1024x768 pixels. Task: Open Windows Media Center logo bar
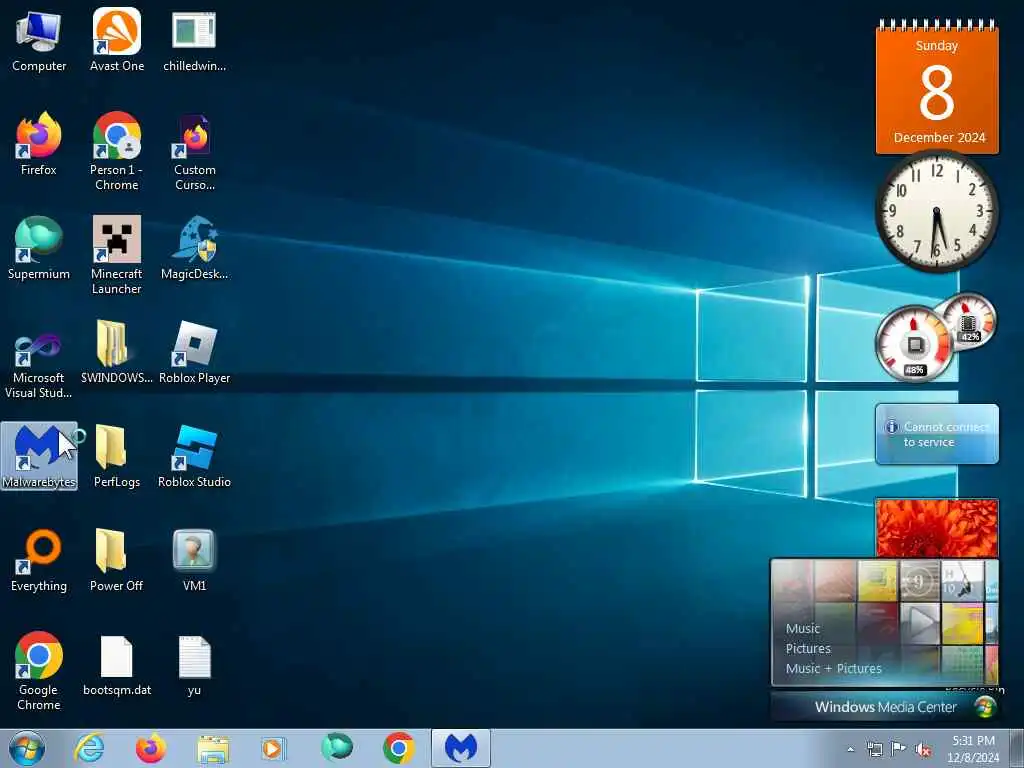885,707
